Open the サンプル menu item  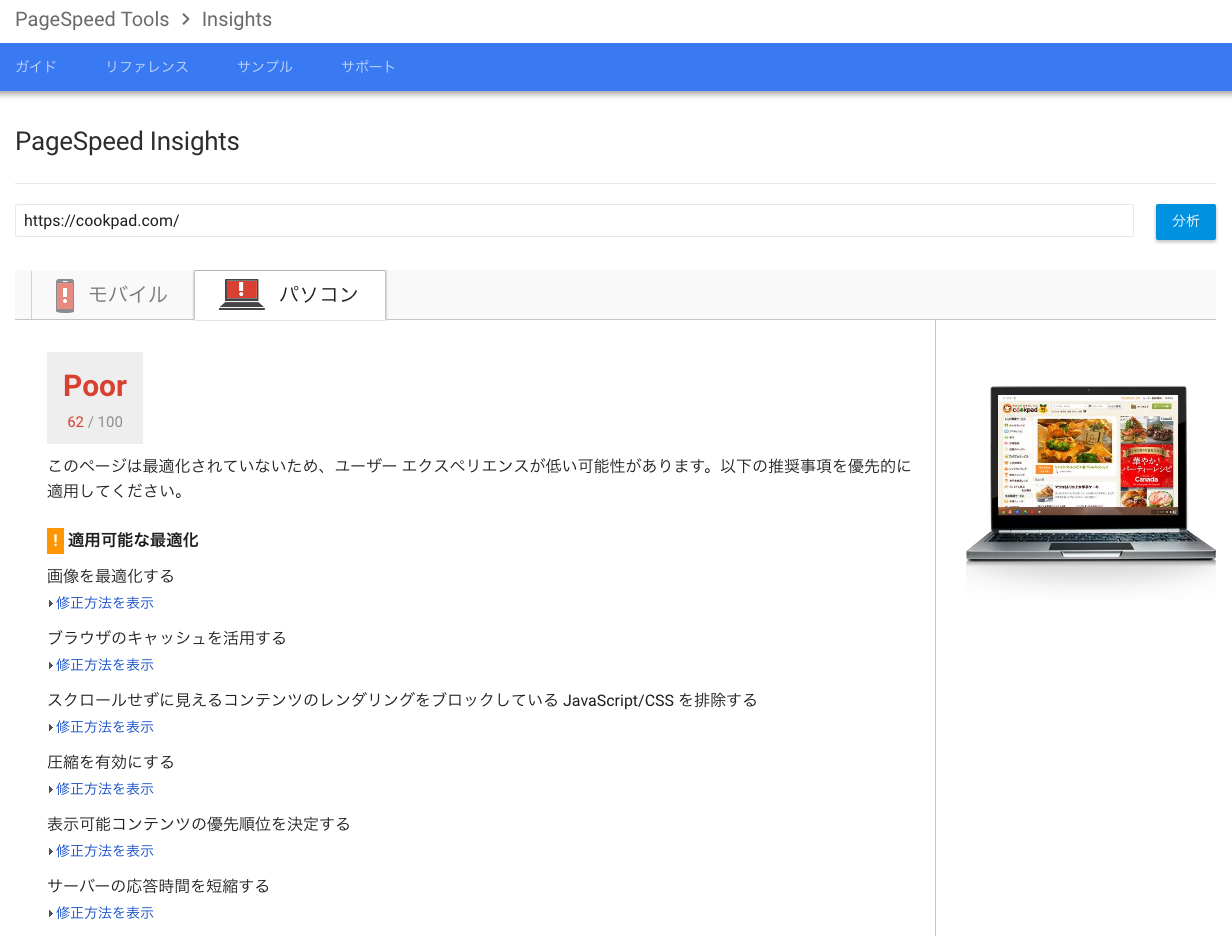(265, 67)
